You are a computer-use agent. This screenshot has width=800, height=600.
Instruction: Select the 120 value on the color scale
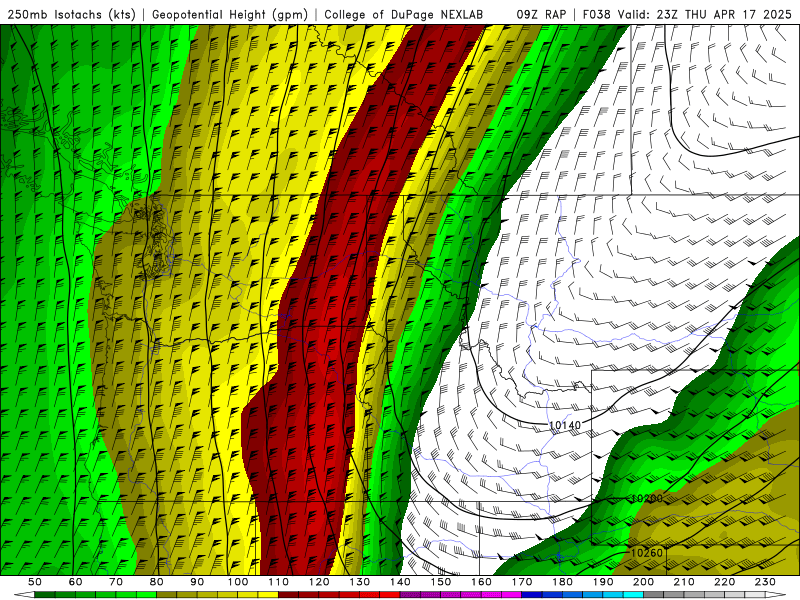319,582
